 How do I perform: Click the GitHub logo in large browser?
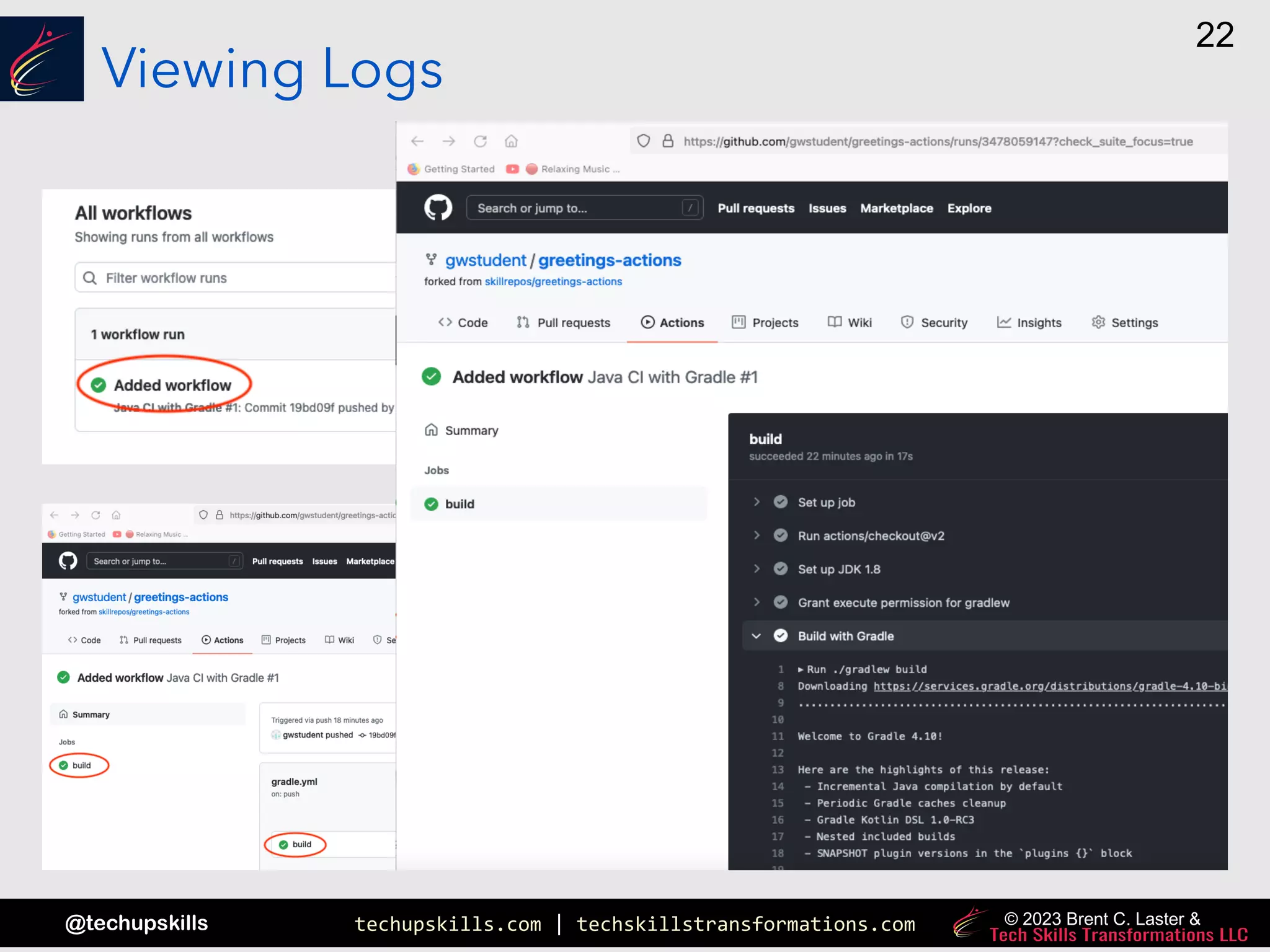point(438,208)
